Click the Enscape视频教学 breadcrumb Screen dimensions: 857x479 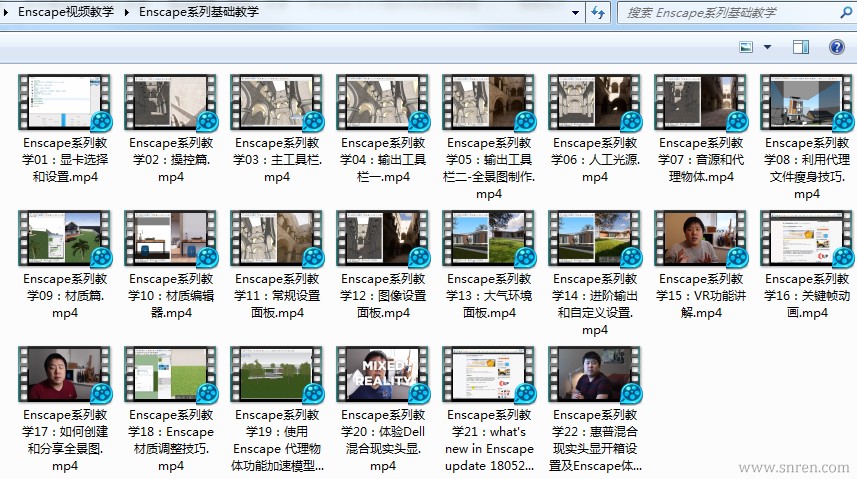click(x=66, y=12)
